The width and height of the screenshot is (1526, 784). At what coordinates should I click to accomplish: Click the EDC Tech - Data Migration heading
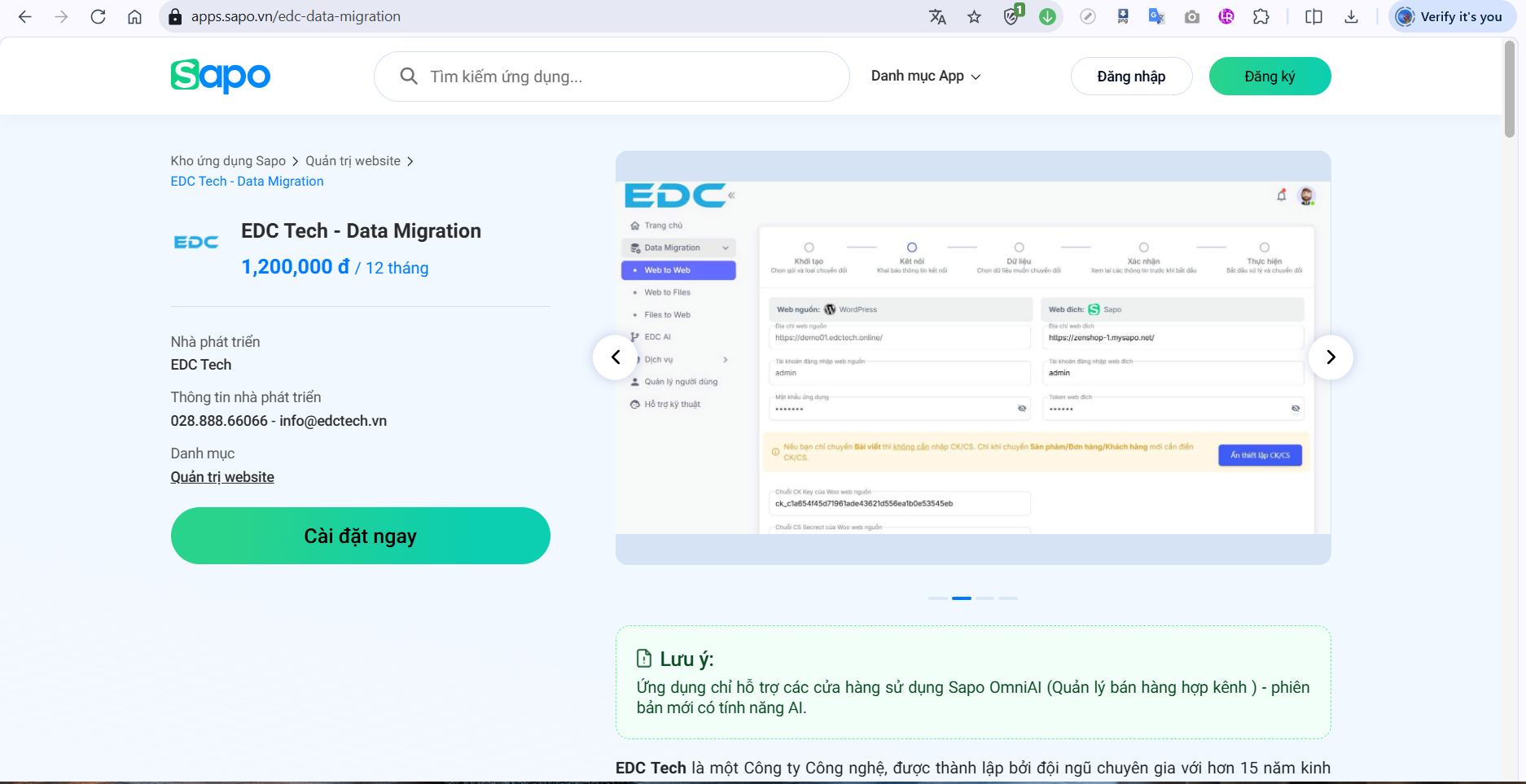point(361,231)
